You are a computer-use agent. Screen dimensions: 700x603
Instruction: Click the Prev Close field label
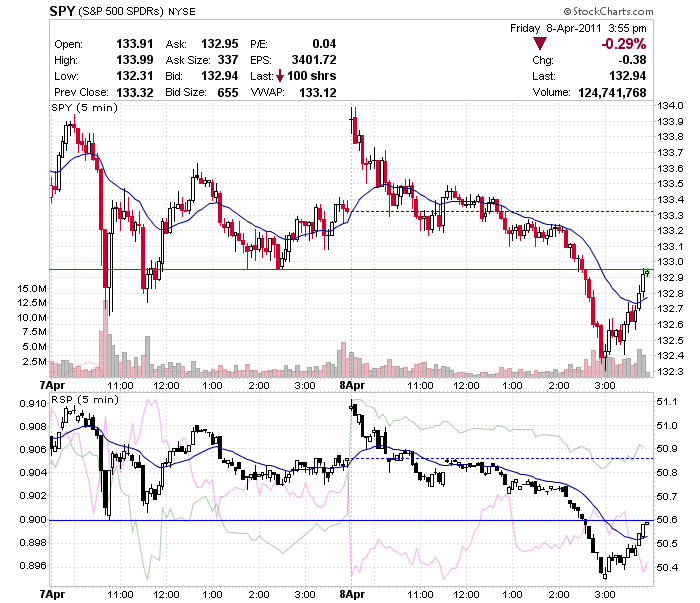81,92
